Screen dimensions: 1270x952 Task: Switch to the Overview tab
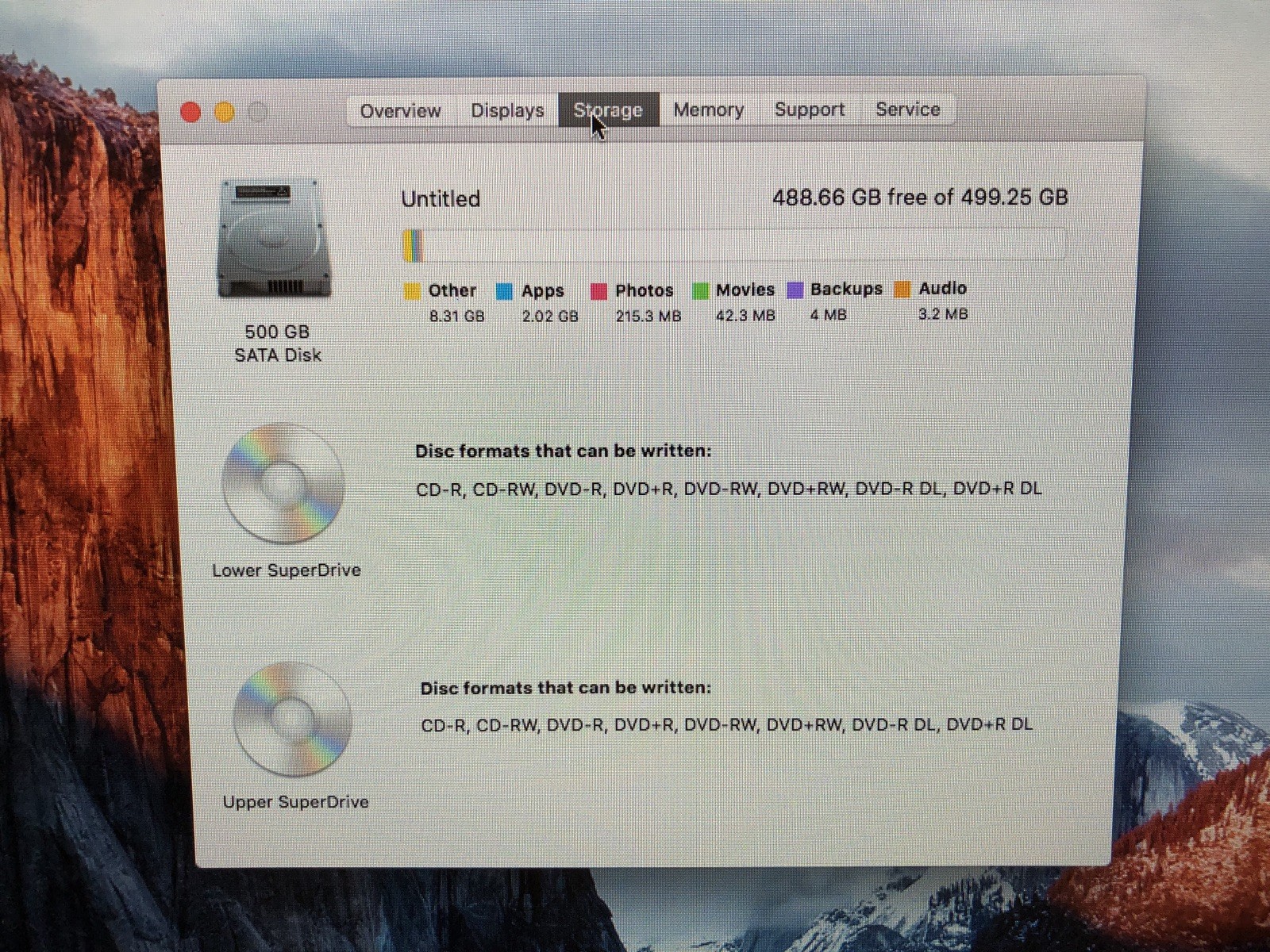pyautogui.click(x=401, y=110)
